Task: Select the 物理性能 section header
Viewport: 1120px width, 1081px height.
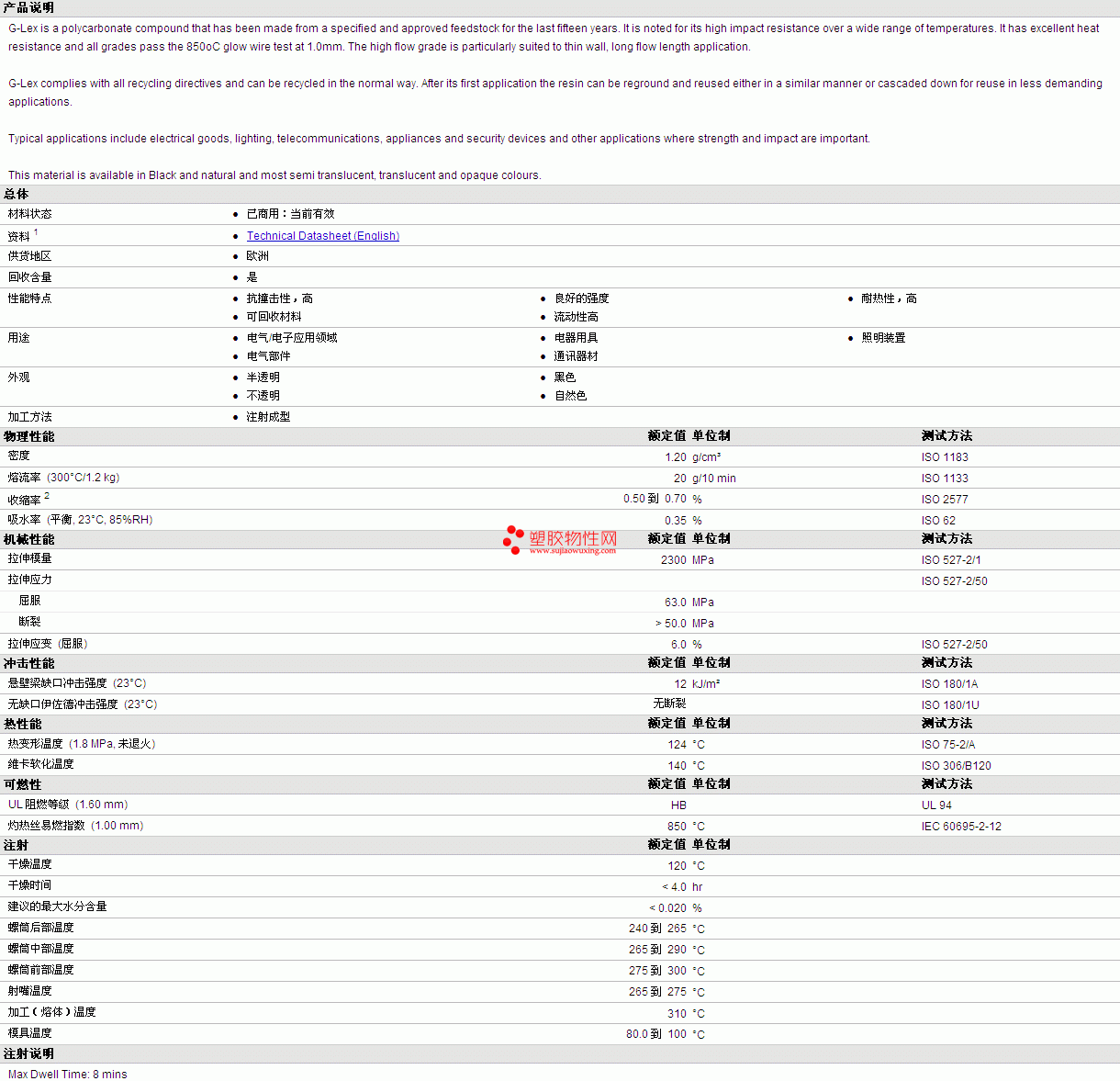Action: click(28, 436)
